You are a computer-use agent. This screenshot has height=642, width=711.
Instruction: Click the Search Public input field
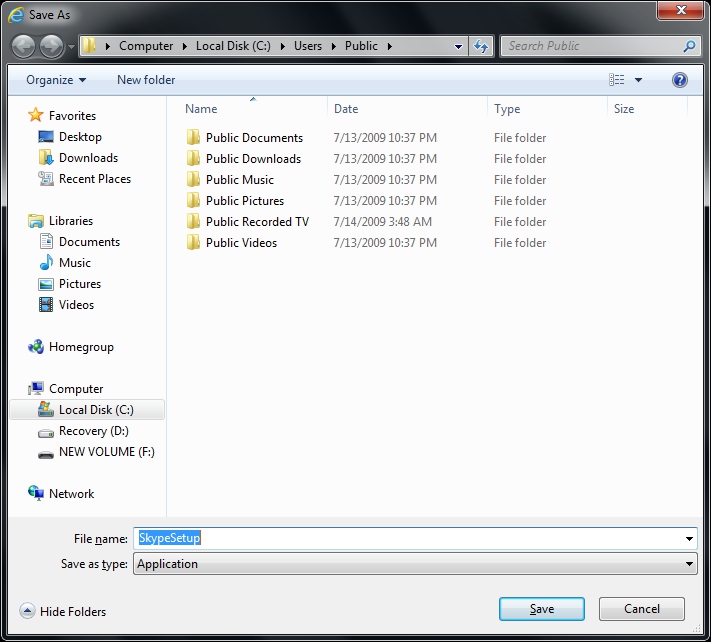coord(592,46)
